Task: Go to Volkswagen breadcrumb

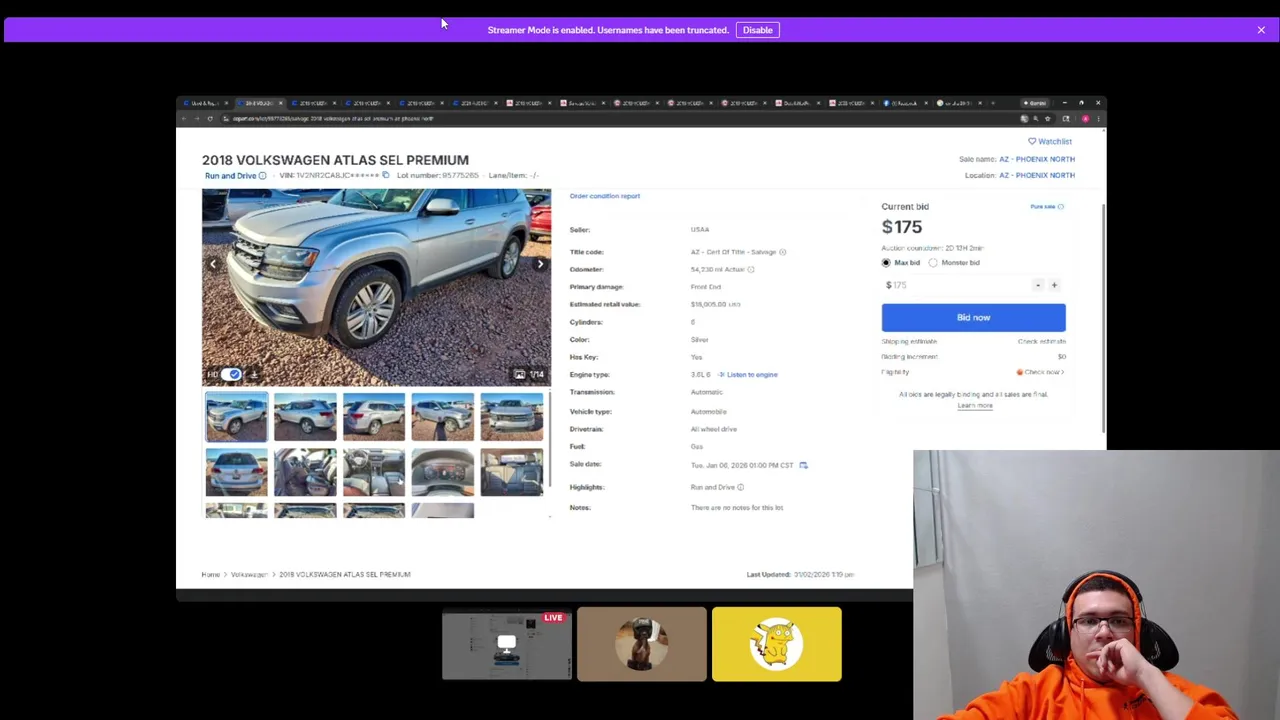Action: tap(249, 575)
